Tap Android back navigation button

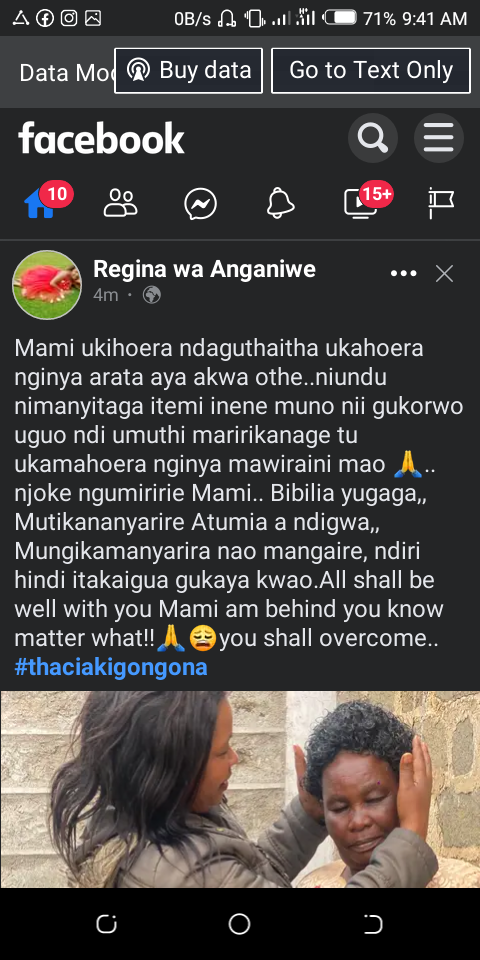373,924
